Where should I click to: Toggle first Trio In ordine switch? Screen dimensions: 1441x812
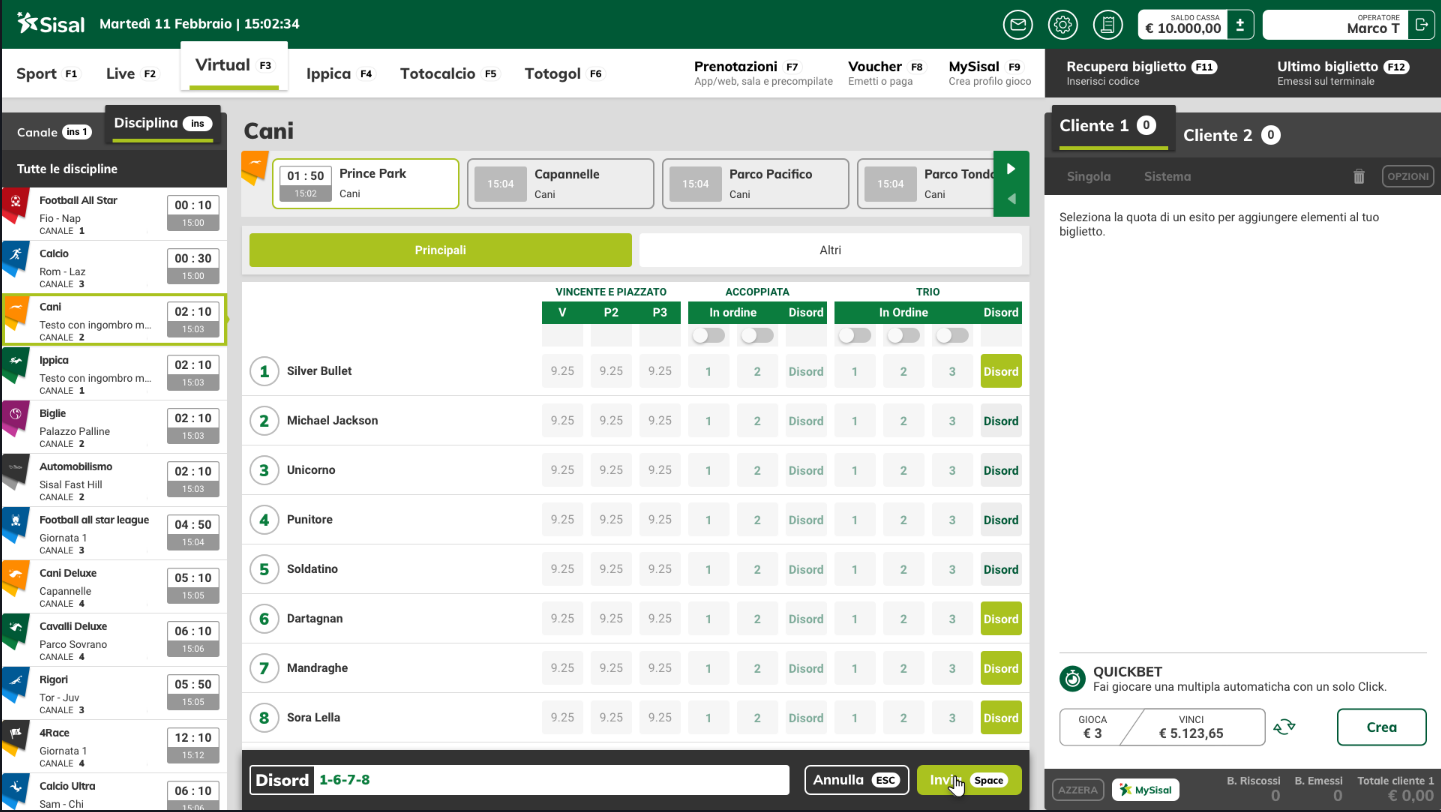pos(854,336)
